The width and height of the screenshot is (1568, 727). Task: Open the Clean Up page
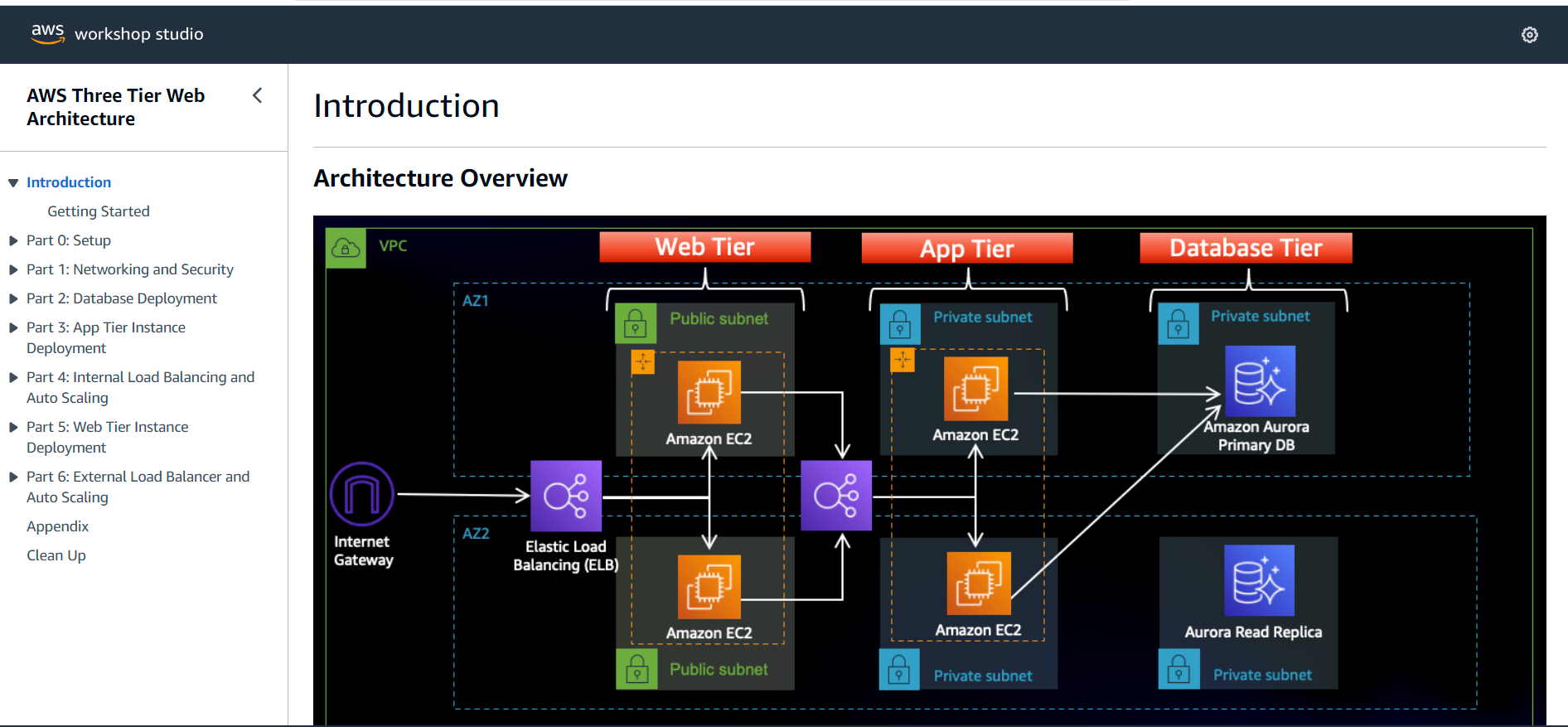[56, 555]
